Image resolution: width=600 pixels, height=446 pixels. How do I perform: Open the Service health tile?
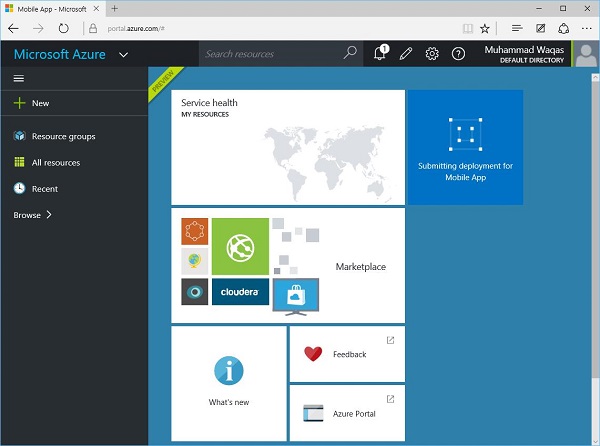coord(288,147)
